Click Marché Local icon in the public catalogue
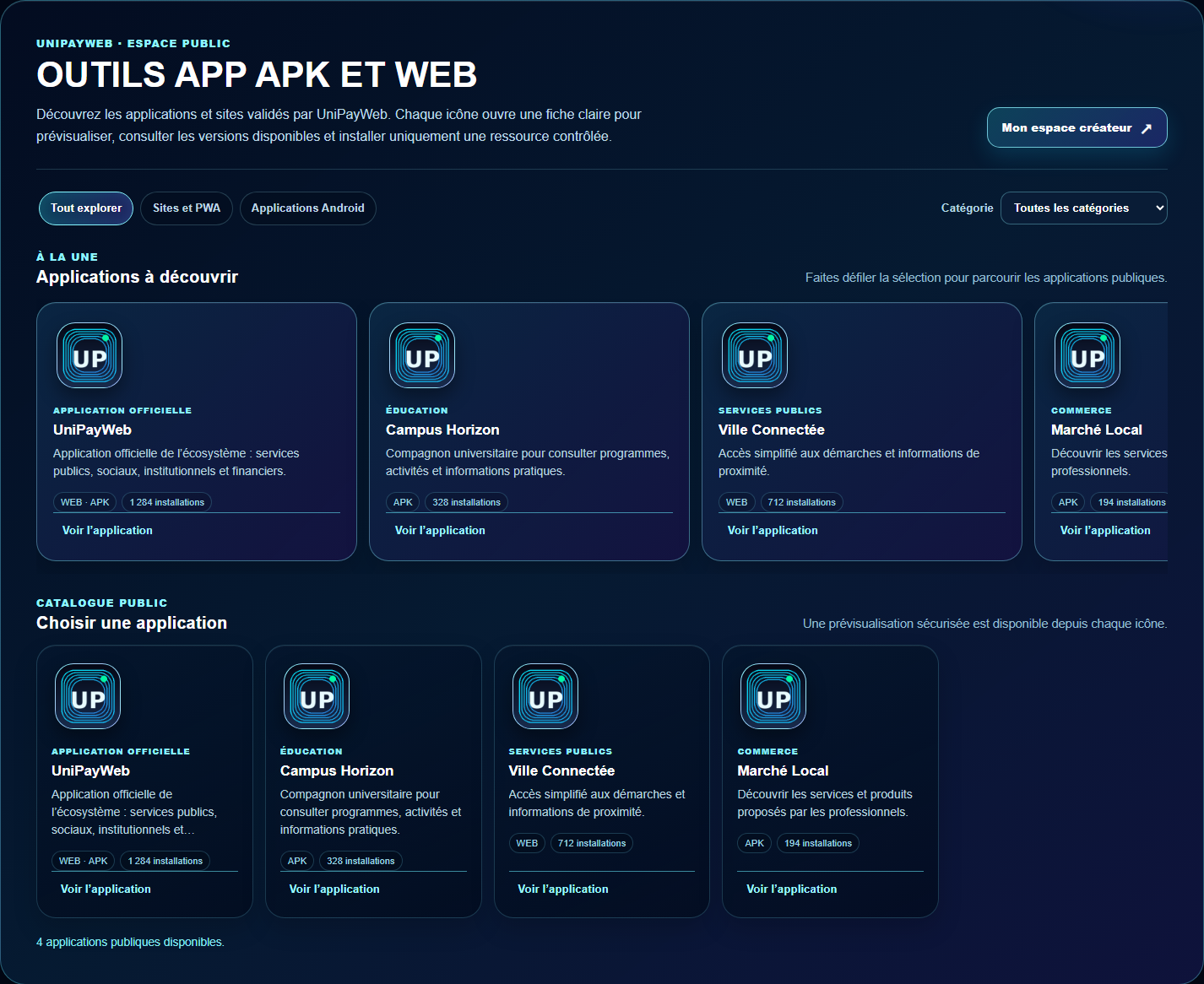This screenshot has height=984, width=1204. tap(773, 696)
